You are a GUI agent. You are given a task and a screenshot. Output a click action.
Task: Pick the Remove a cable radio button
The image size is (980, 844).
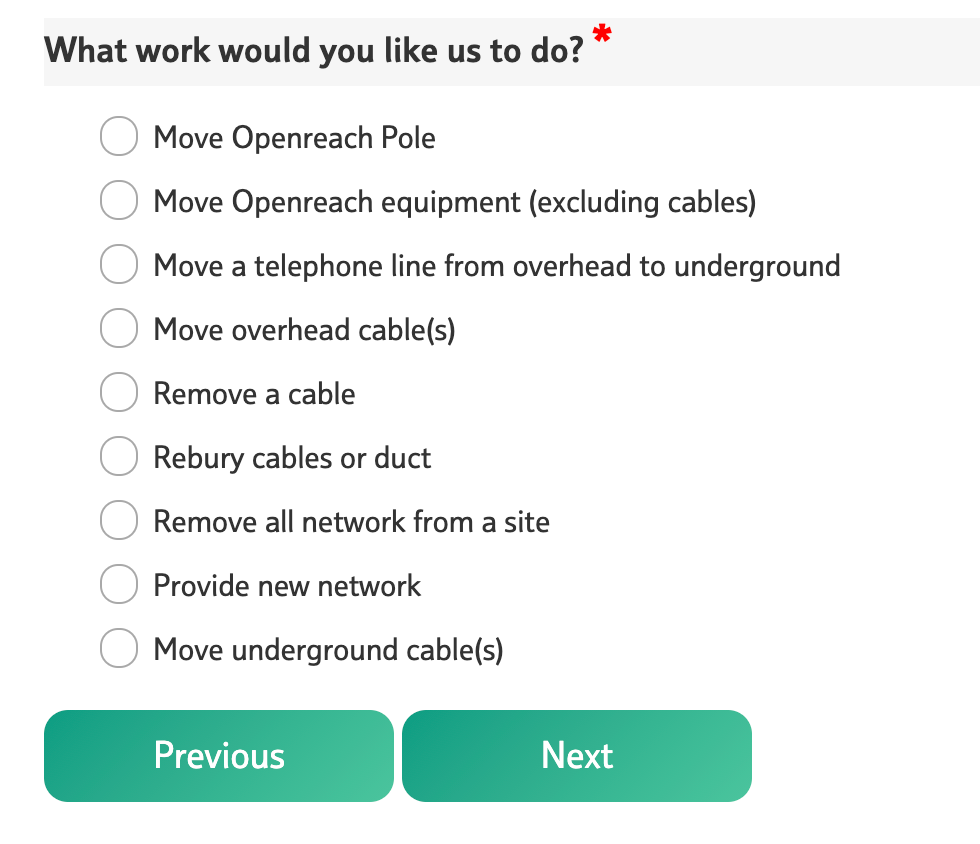(118, 393)
